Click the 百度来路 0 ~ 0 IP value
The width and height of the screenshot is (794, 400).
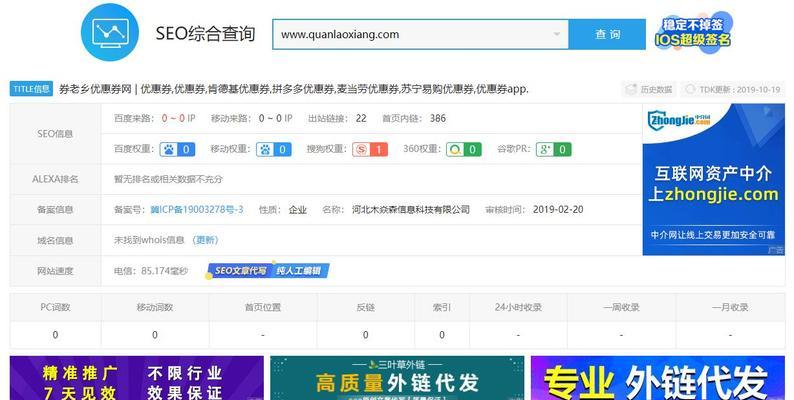pos(178,118)
